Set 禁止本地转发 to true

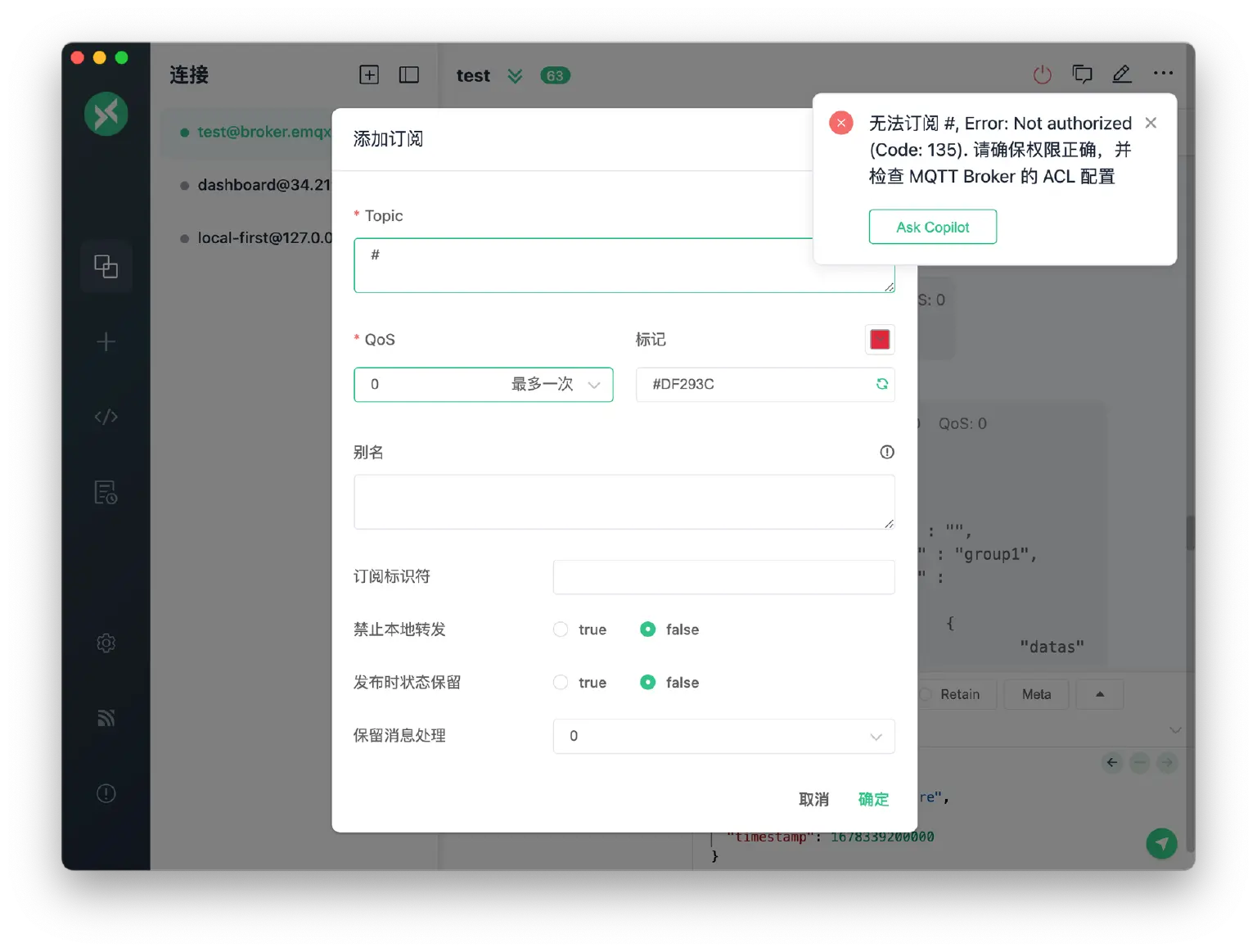pyautogui.click(x=560, y=629)
